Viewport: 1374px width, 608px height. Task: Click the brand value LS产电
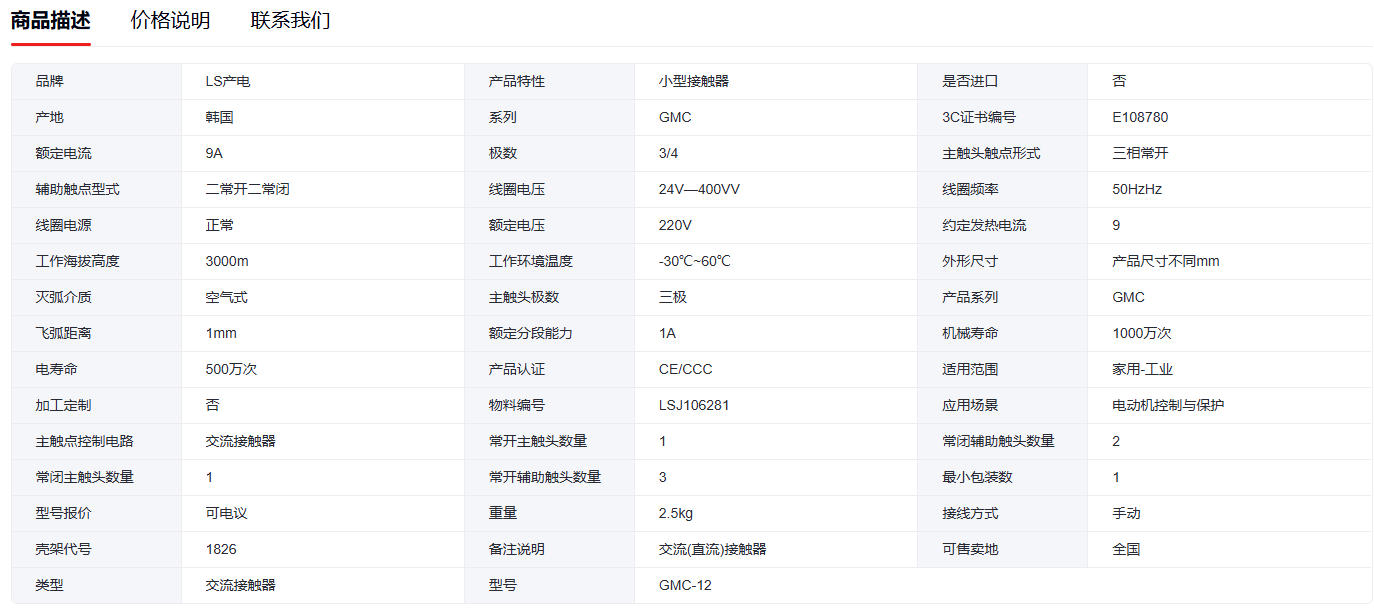click(228, 81)
